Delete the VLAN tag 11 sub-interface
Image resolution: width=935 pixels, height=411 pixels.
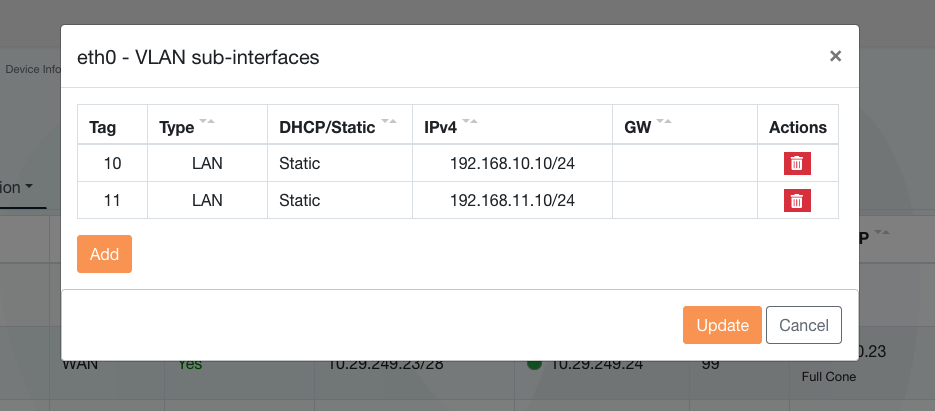(797, 200)
